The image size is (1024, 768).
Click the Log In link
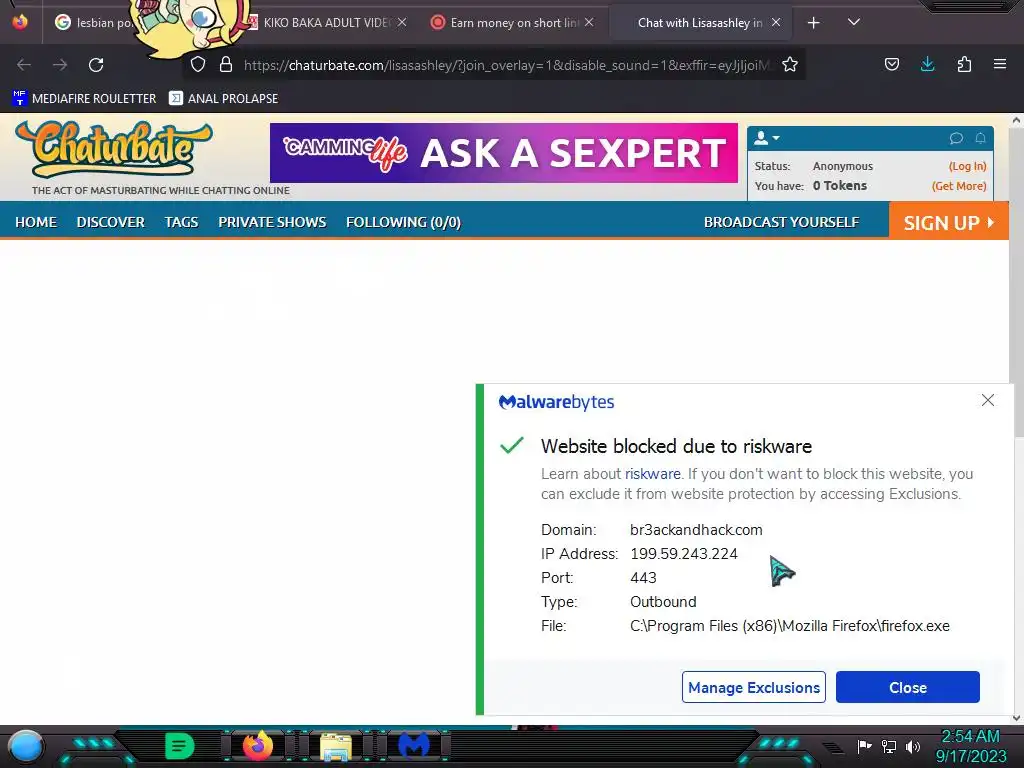click(967, 166)
